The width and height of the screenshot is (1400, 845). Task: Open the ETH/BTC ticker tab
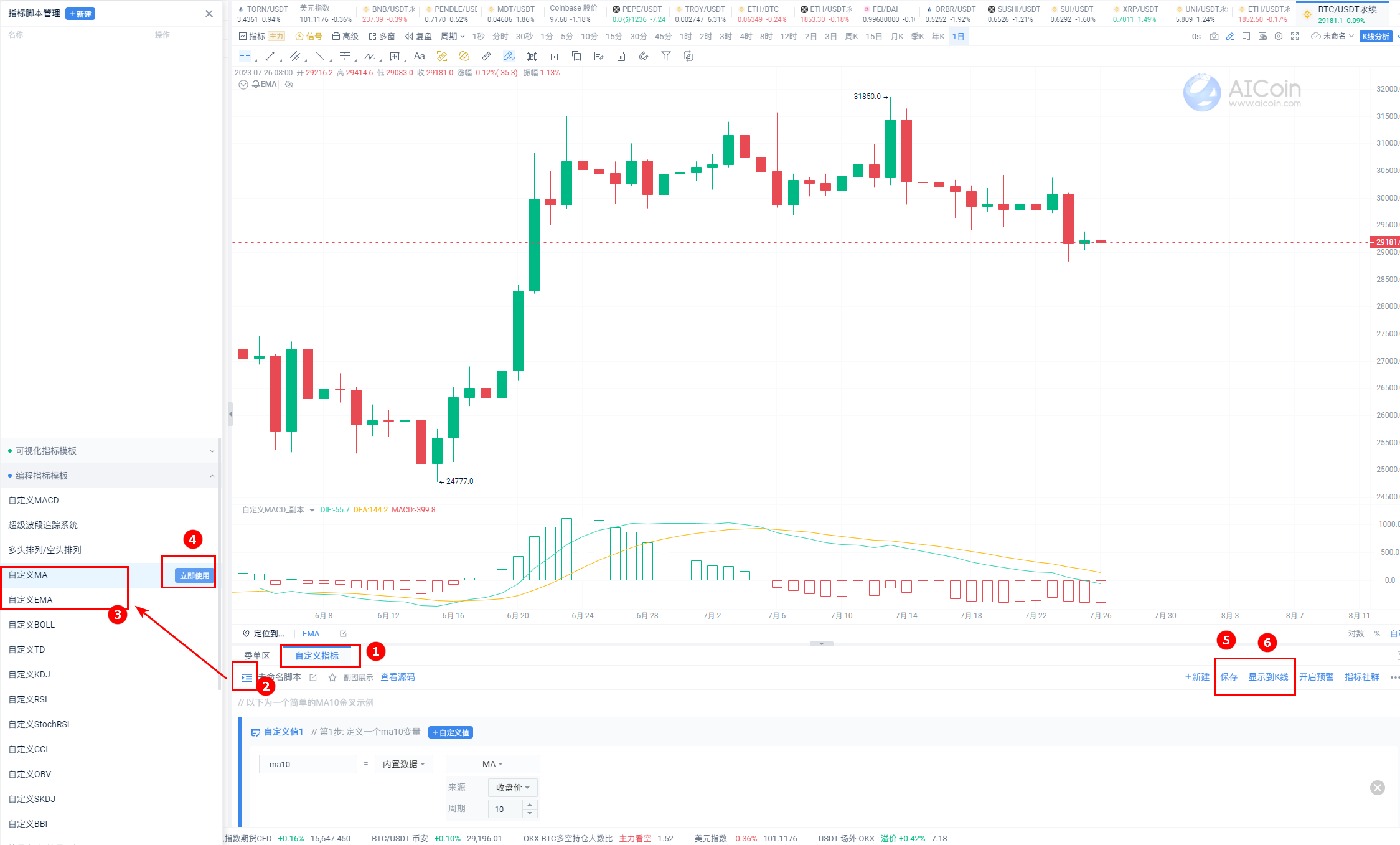click(x=762, y=14)
